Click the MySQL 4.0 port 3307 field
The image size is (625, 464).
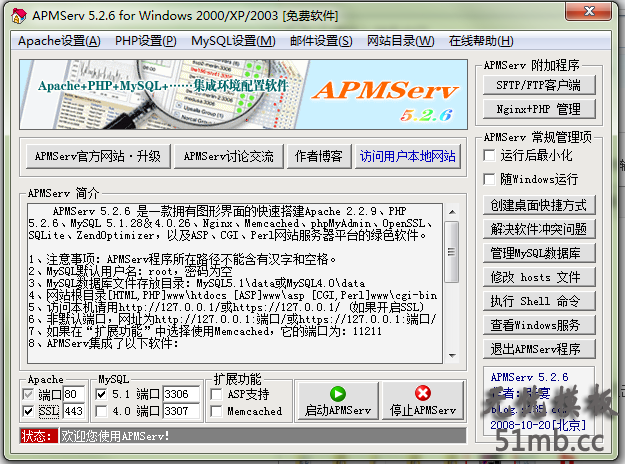click(181, 411)
